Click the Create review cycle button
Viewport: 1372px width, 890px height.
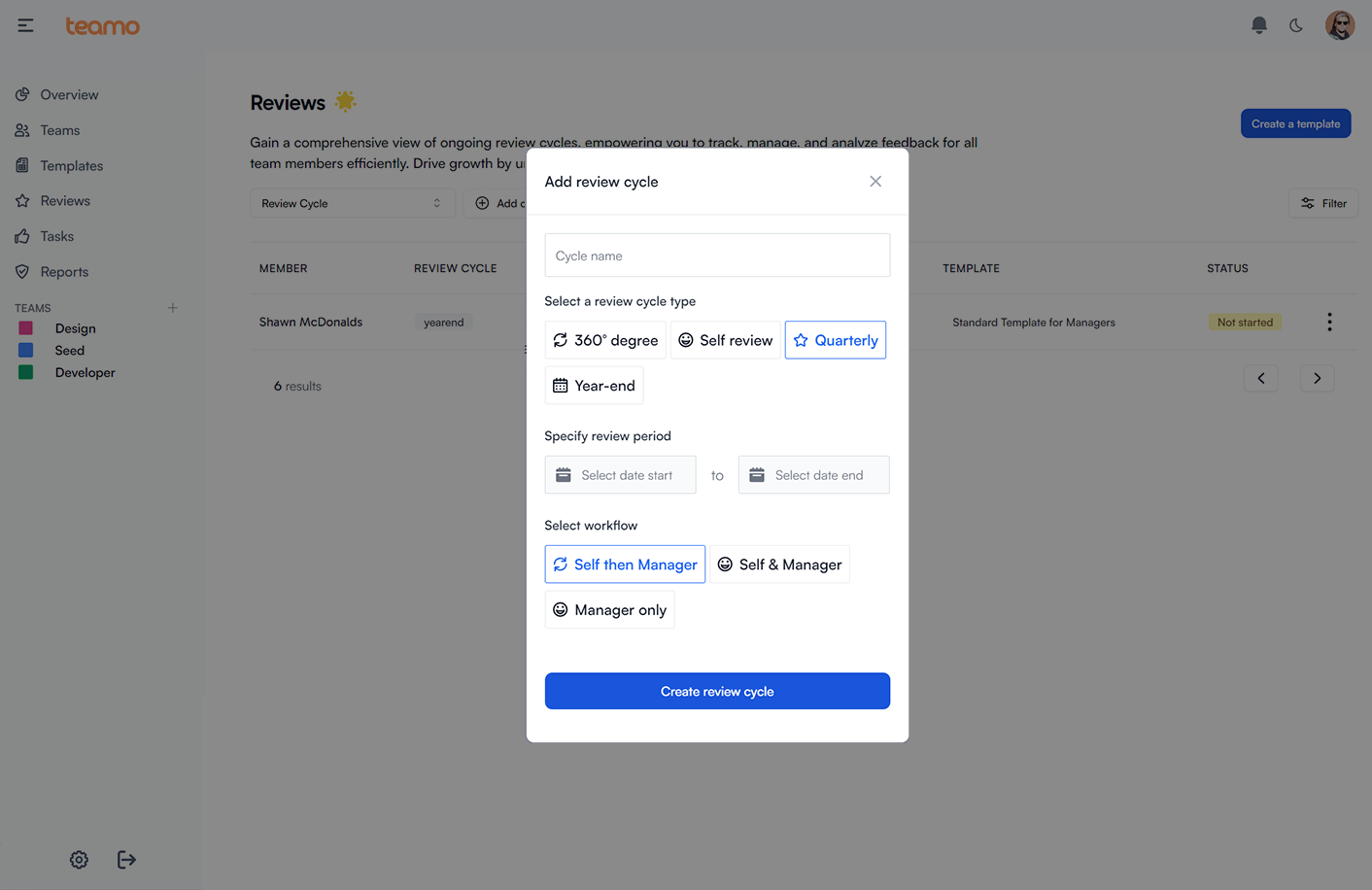click(717, 692)
